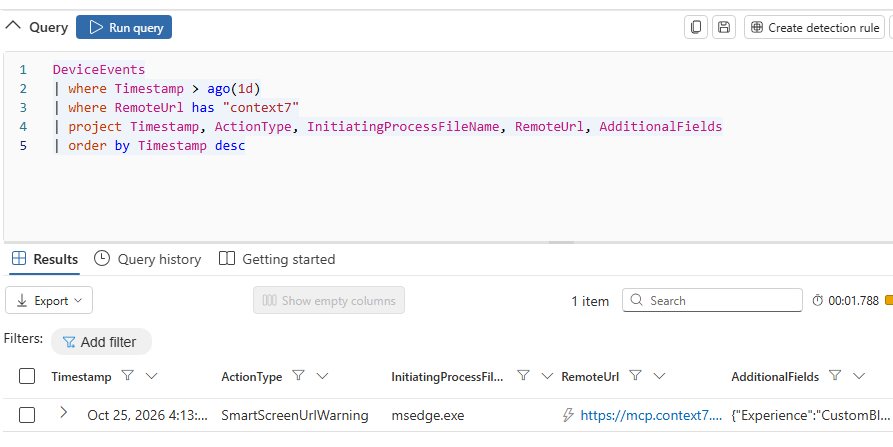Image resolution: width=893 pixels, height=447 pixels.
Task: Click the Timestamp column header
Action: coord(81,376)
